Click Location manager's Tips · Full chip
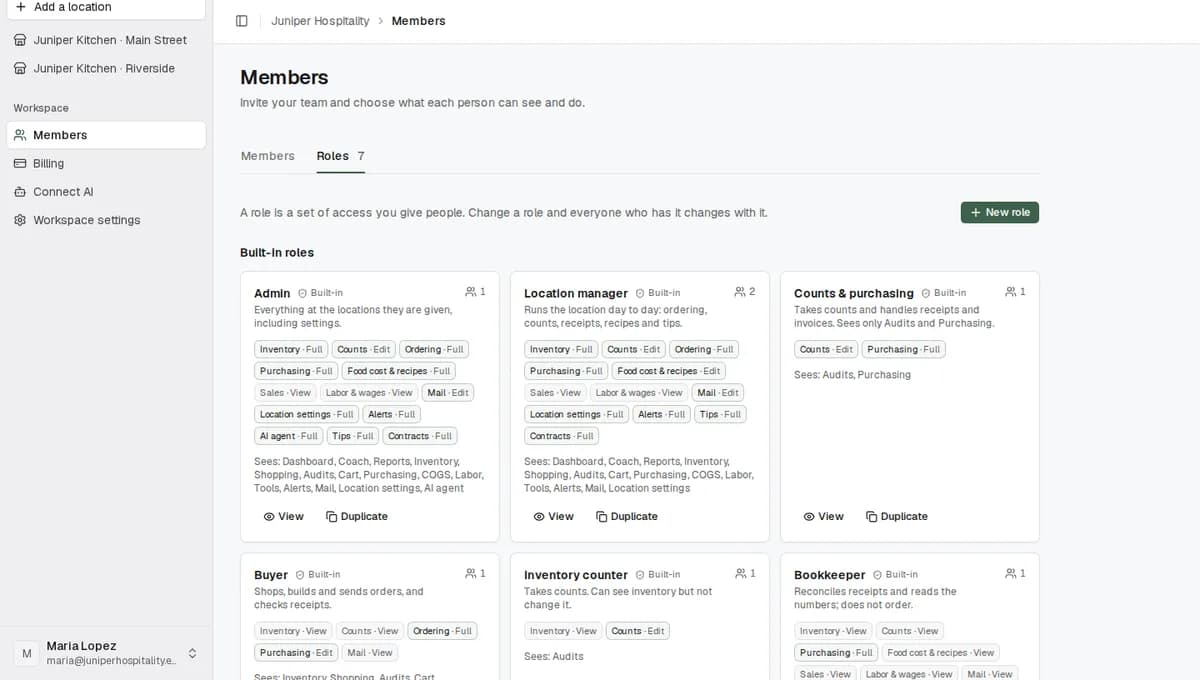The image size is (1200, 680). click(x=720, y=414)
